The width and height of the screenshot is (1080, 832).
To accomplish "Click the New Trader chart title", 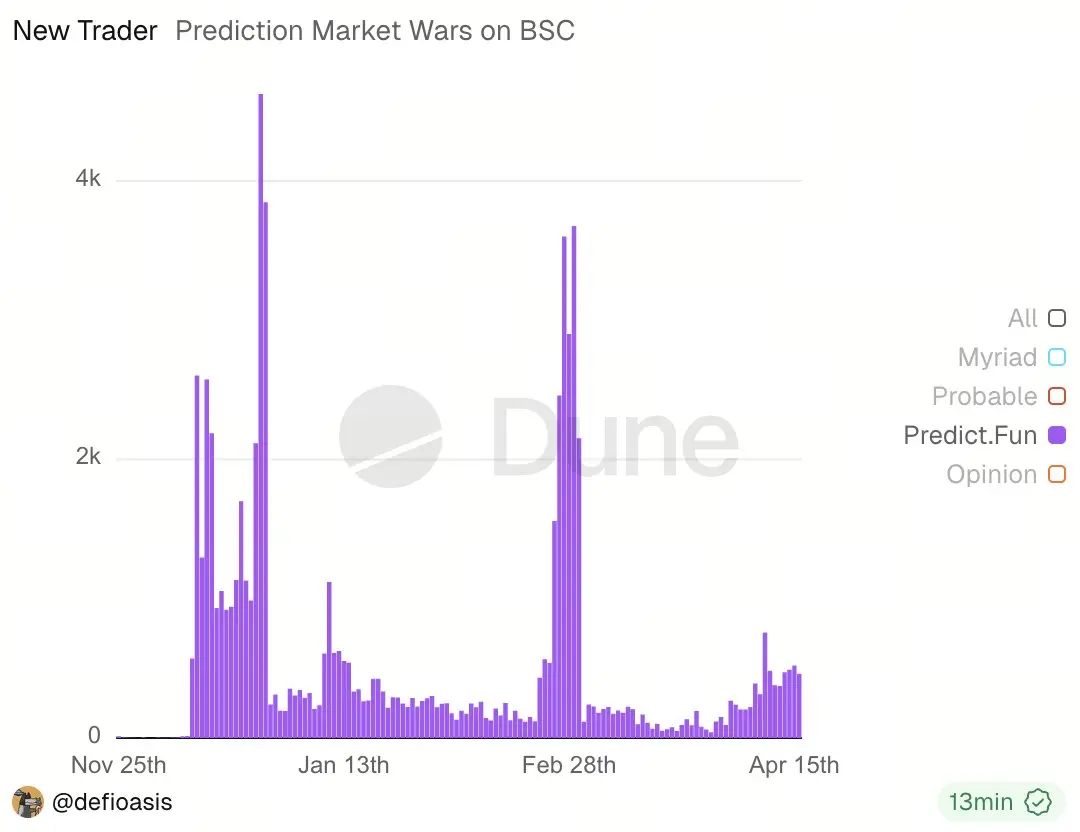I will [85, 31].
